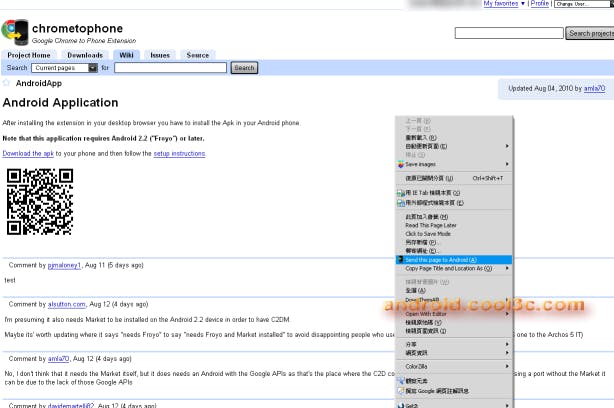This screenshot has width=614, height=408.
Task: Focus the project search field at top right
Action: click(x=509, y=33)
